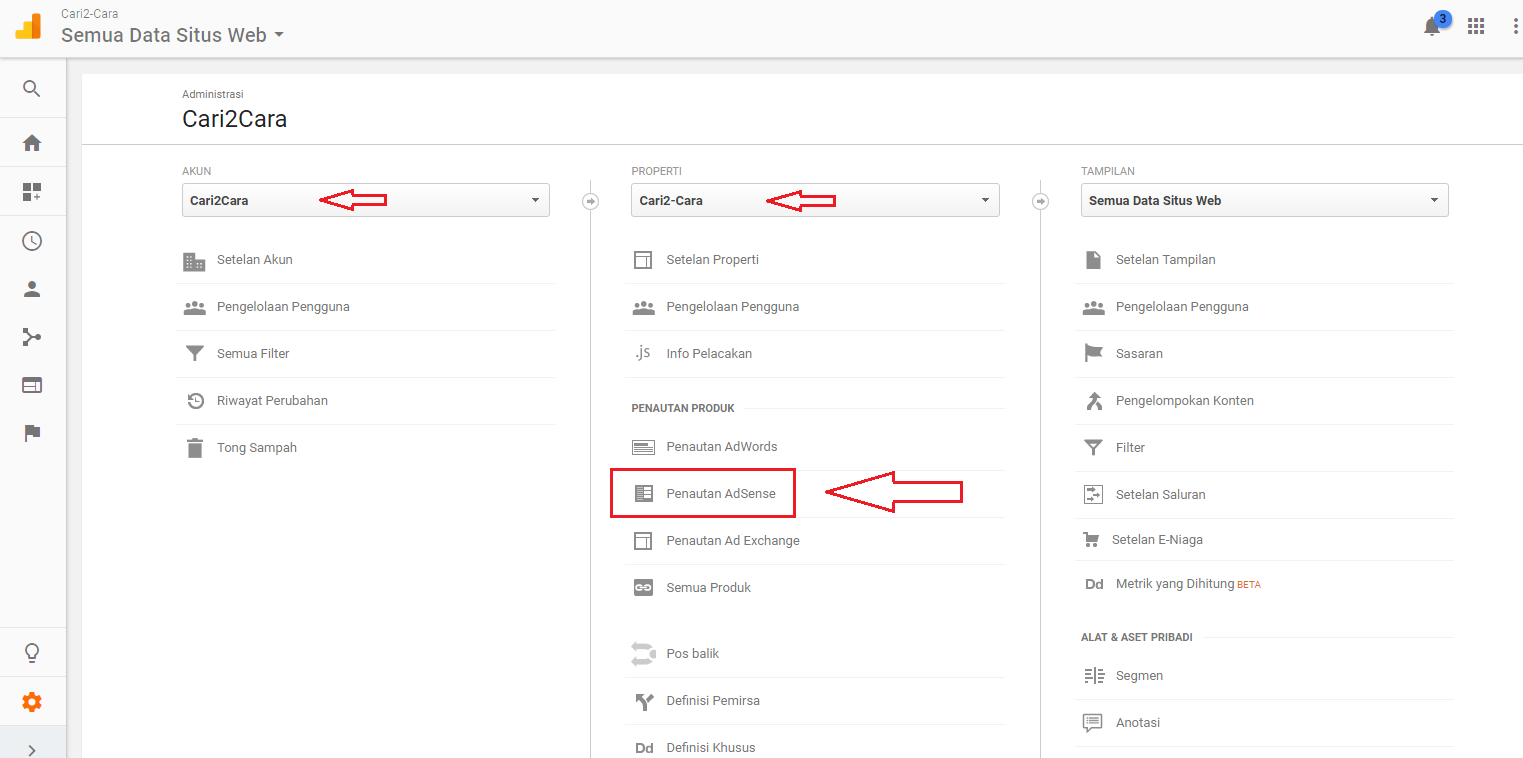Open the Google apps grid icon
The image size is (1523, 758).
point(1476,26)
